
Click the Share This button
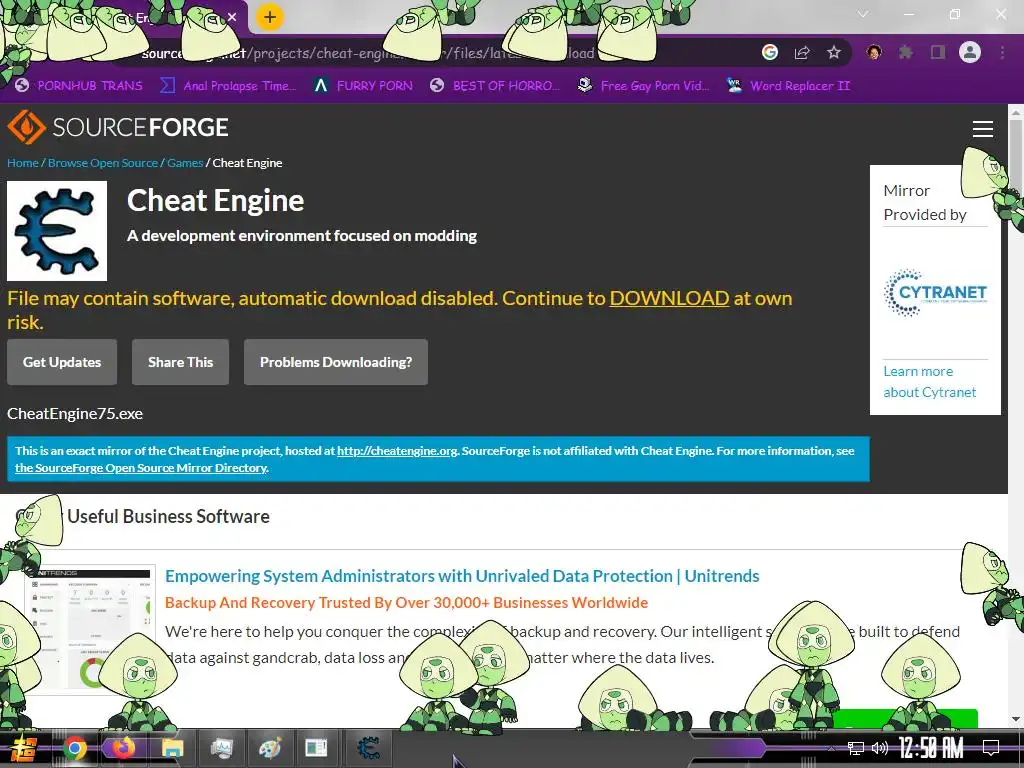coord(180,362)
